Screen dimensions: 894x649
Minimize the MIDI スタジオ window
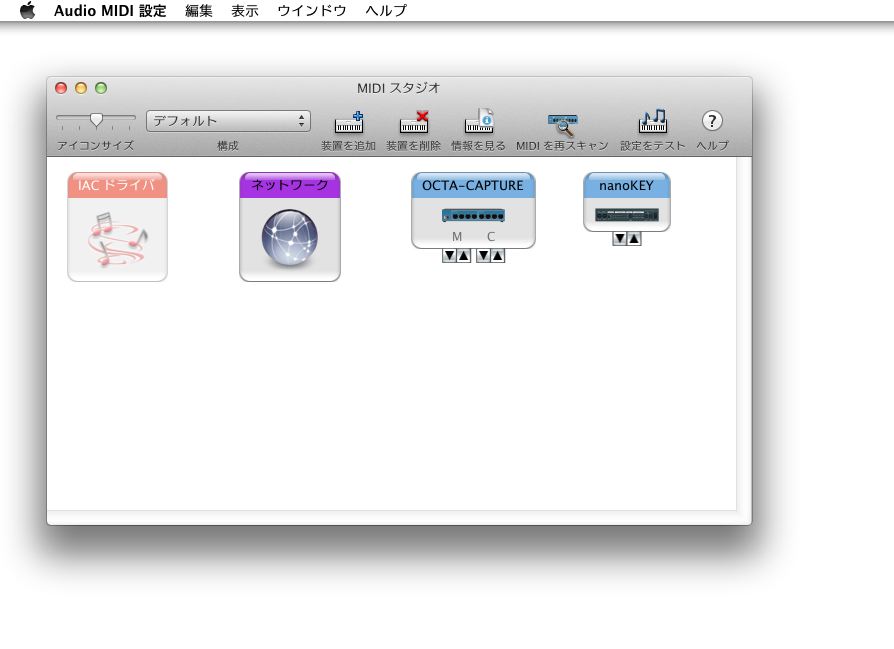(x=81, y=88)
